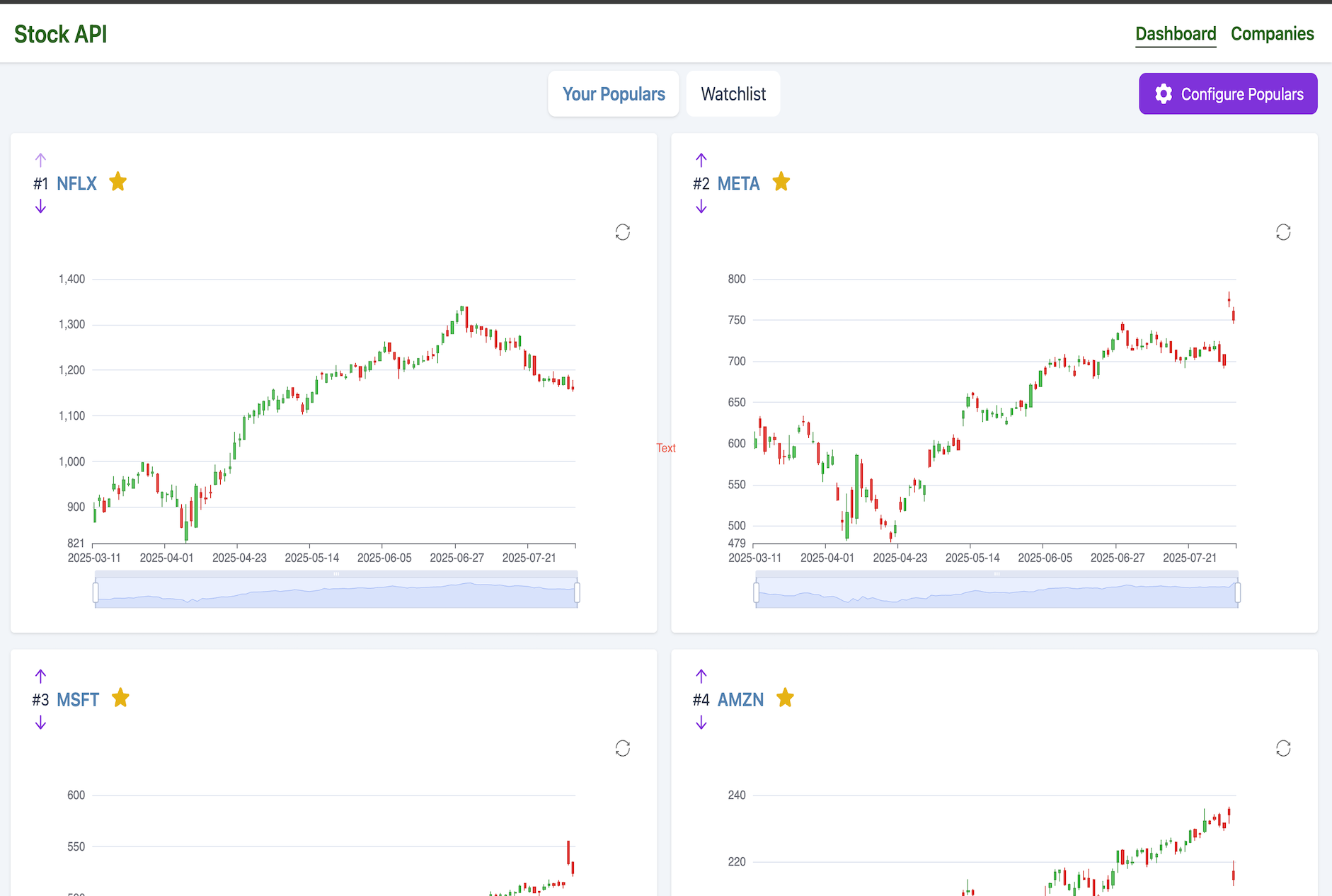Click the NFLX range slider right handle
Screen dimensions: 1332x896
click(x=578, y=592)
